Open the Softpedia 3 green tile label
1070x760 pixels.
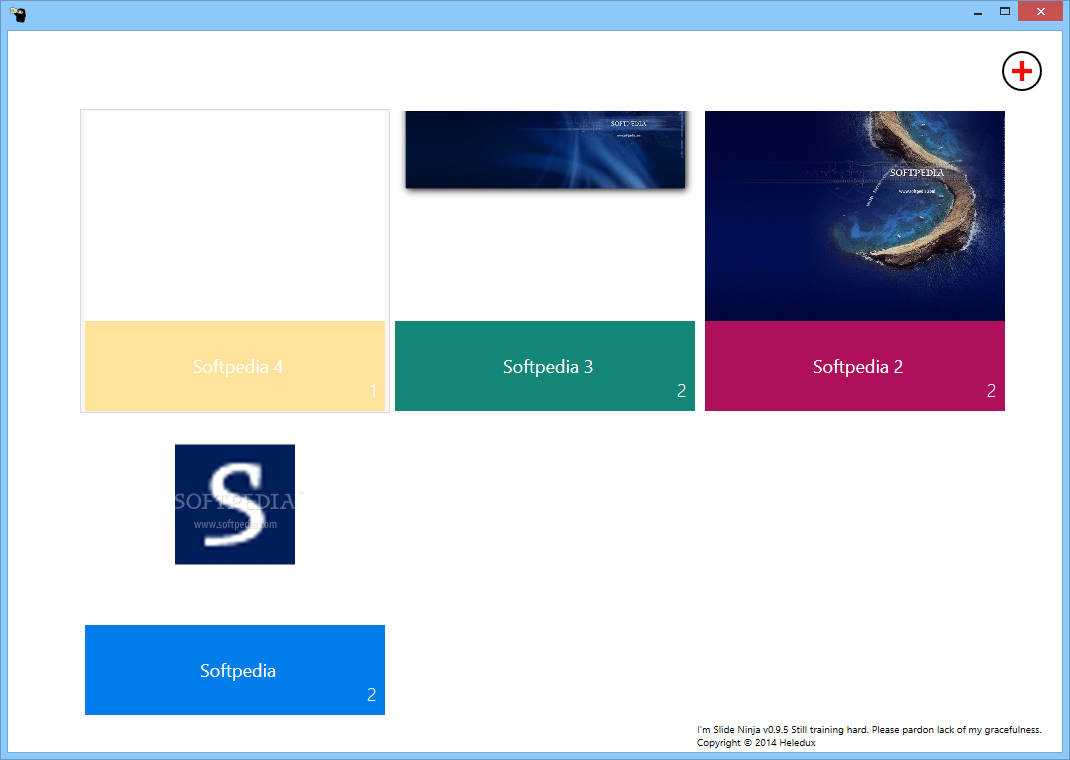click(545, 366)
